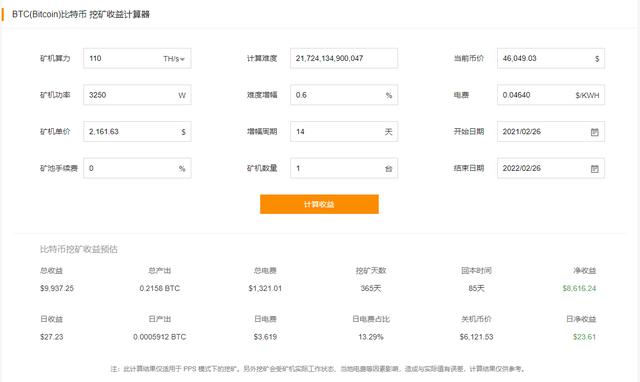The width and height of the screenshot is (640, 382).
Task: Click the BTC(Bitcoin) calculator page title
Action: pyautogui.click(x=81, y=14)
